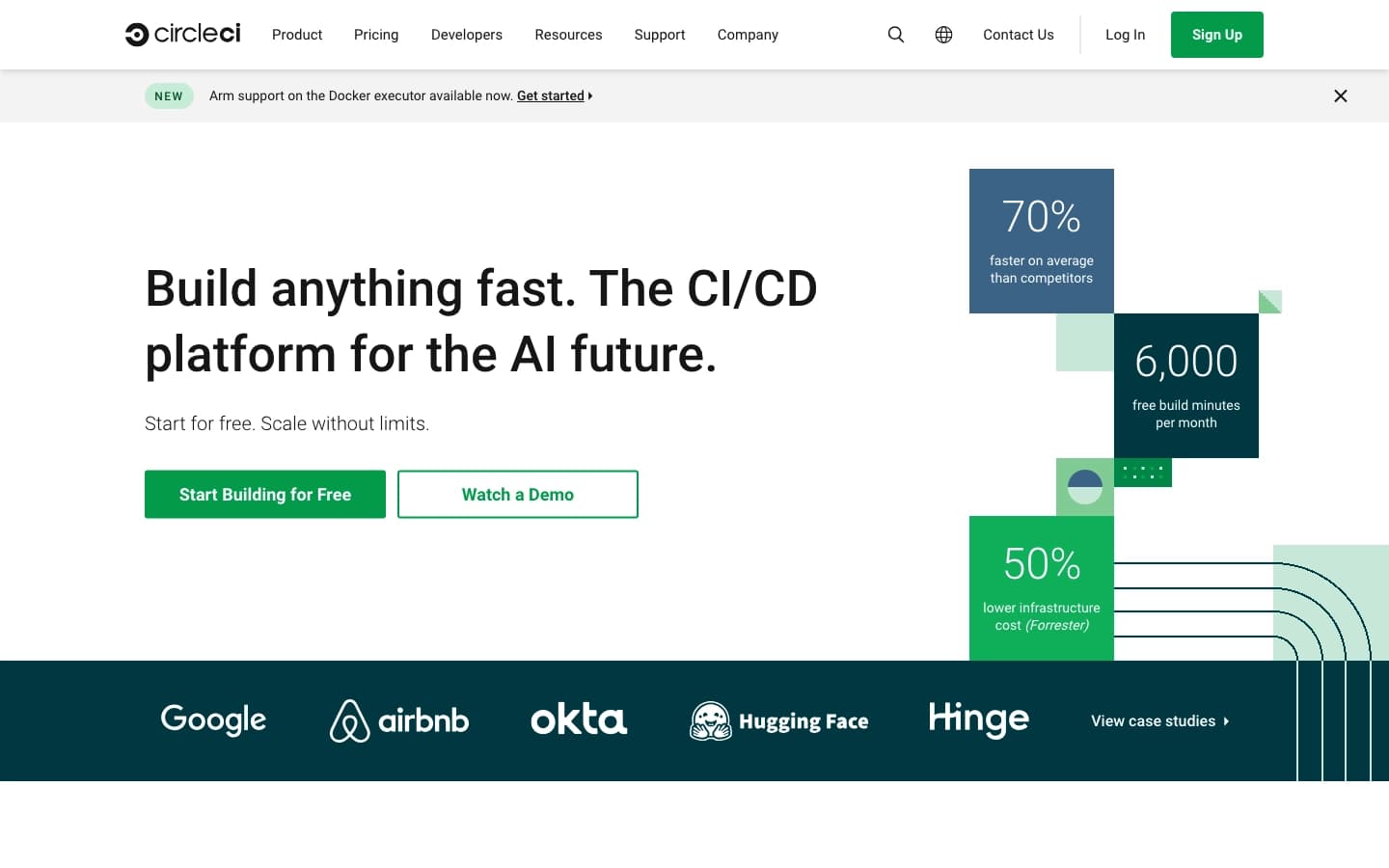Open the language globe icon
The width and height of the screenshot is (1389, 868).
pos(943,35)
